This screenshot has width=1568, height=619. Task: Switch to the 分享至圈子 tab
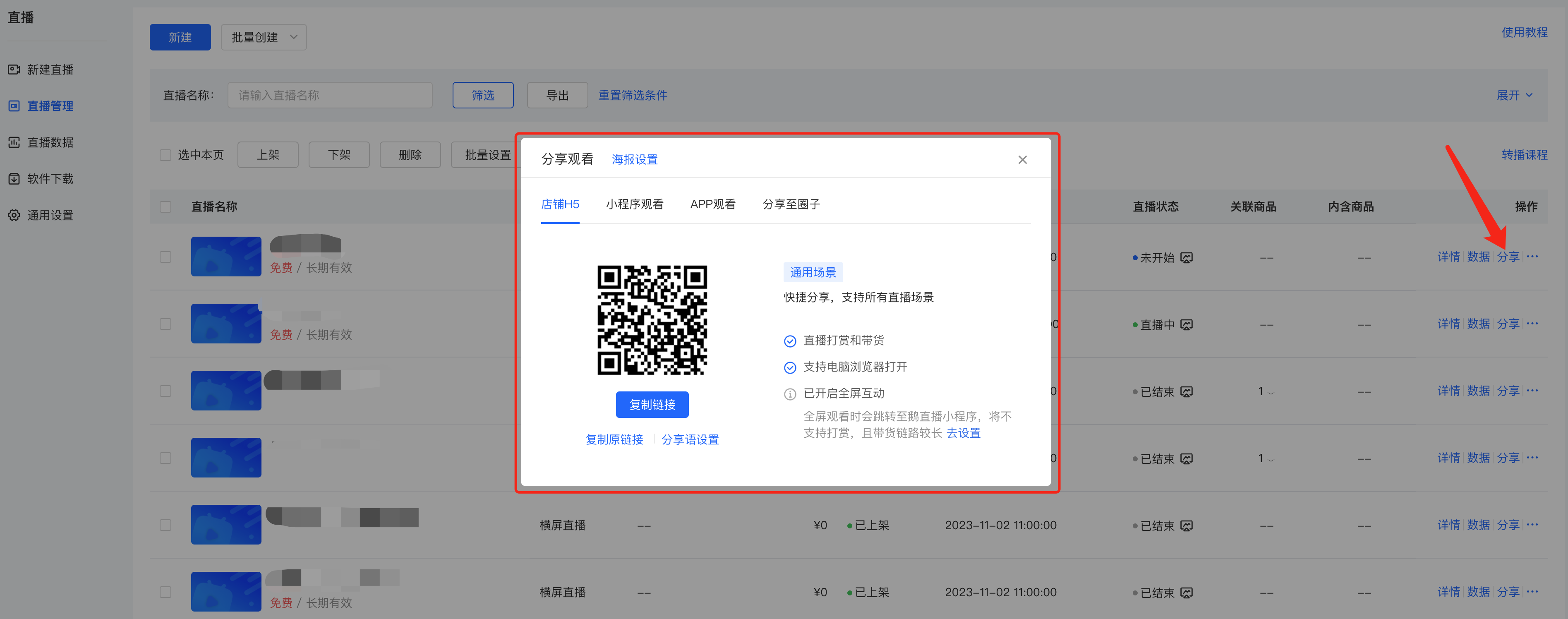(791, 204)
